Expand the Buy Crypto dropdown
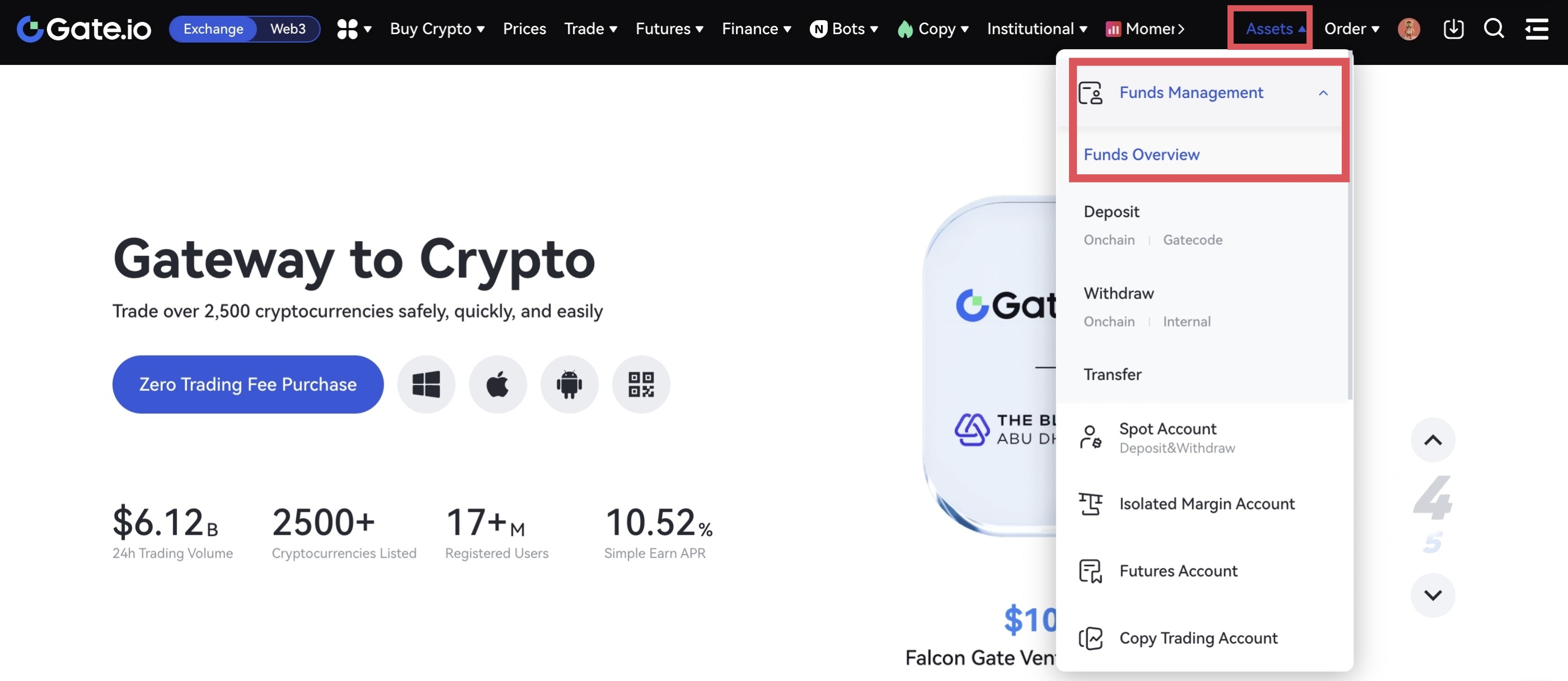This screenshot has width=1568, height=681. tap(437, 29)
